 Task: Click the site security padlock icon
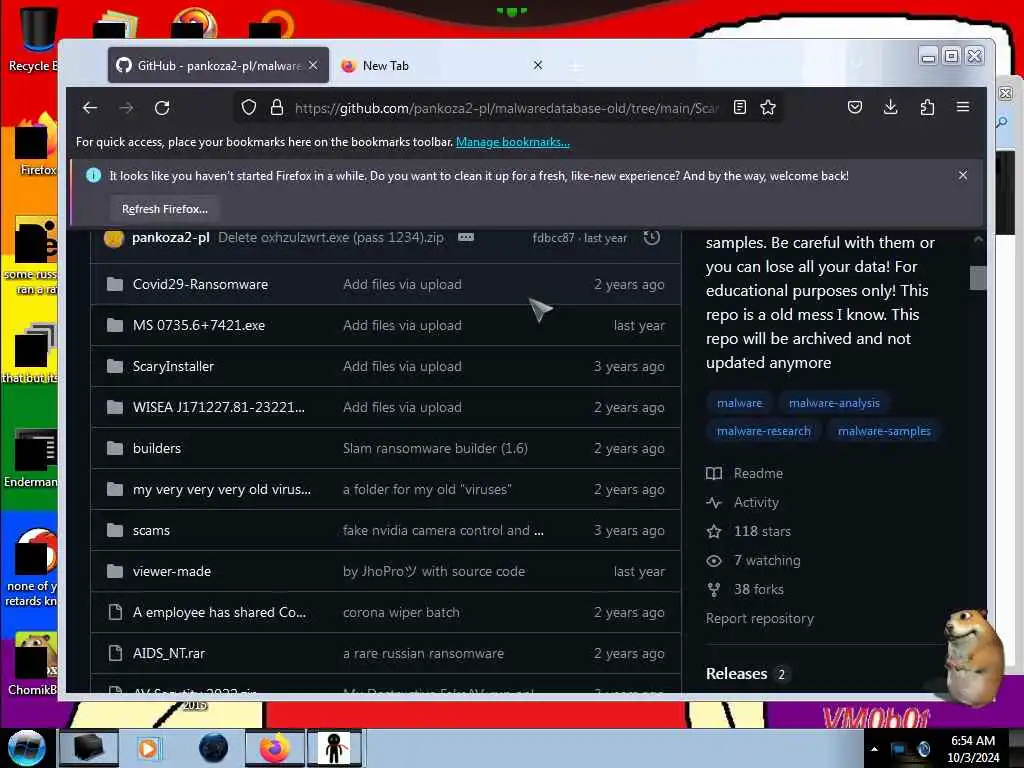click(277, 107)
